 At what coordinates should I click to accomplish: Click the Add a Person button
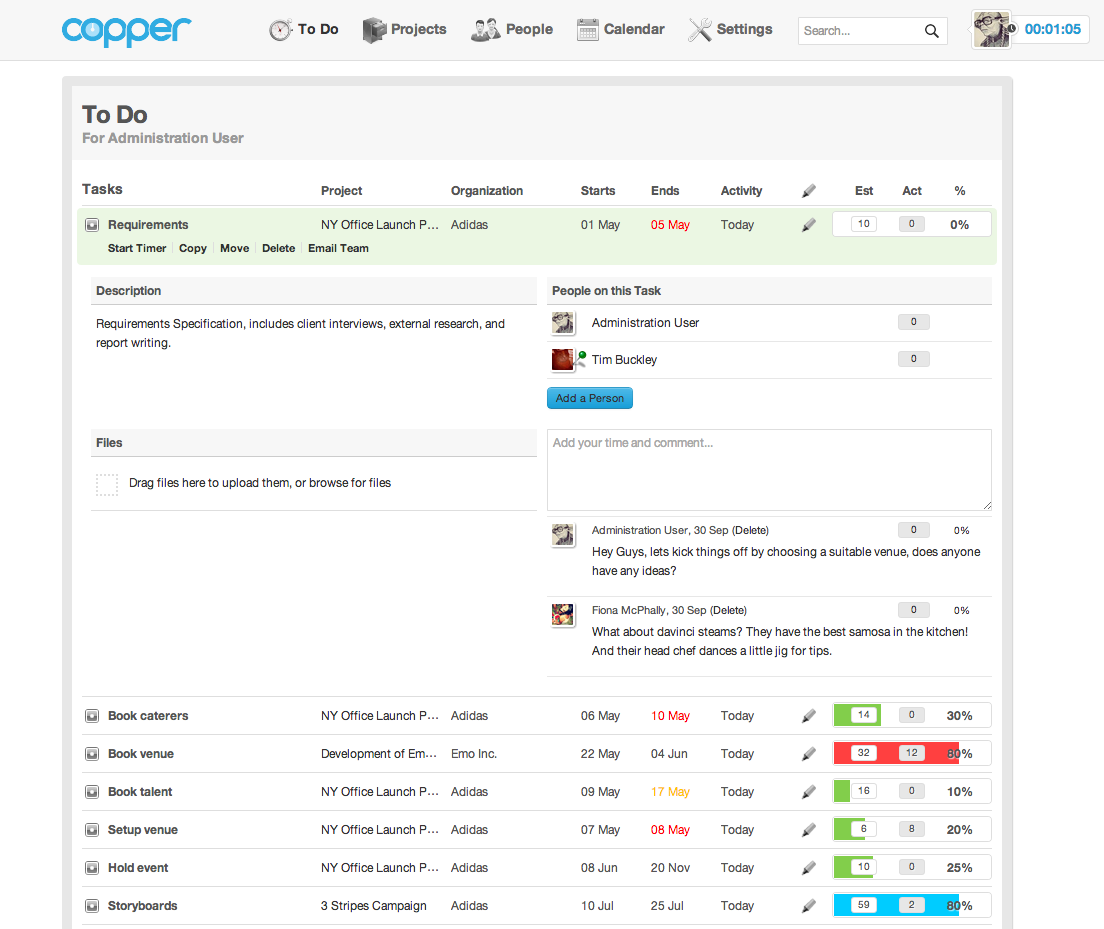pos(589,397)
